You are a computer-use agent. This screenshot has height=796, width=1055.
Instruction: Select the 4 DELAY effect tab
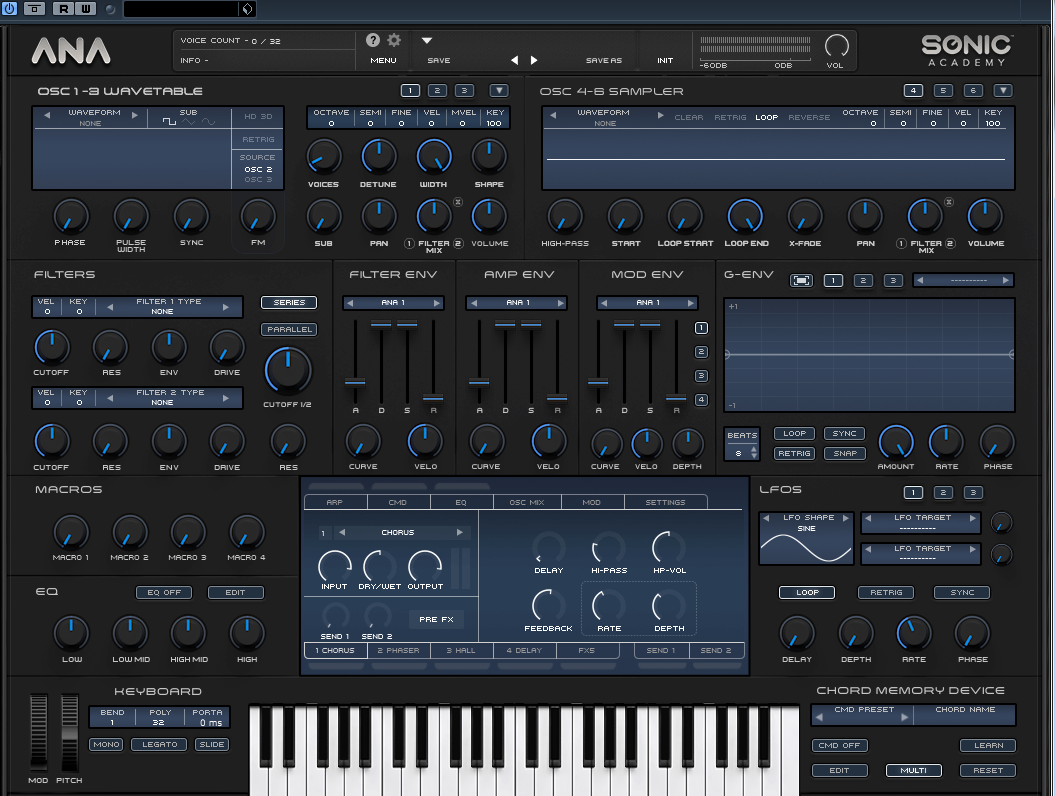[x=524, y=651]
